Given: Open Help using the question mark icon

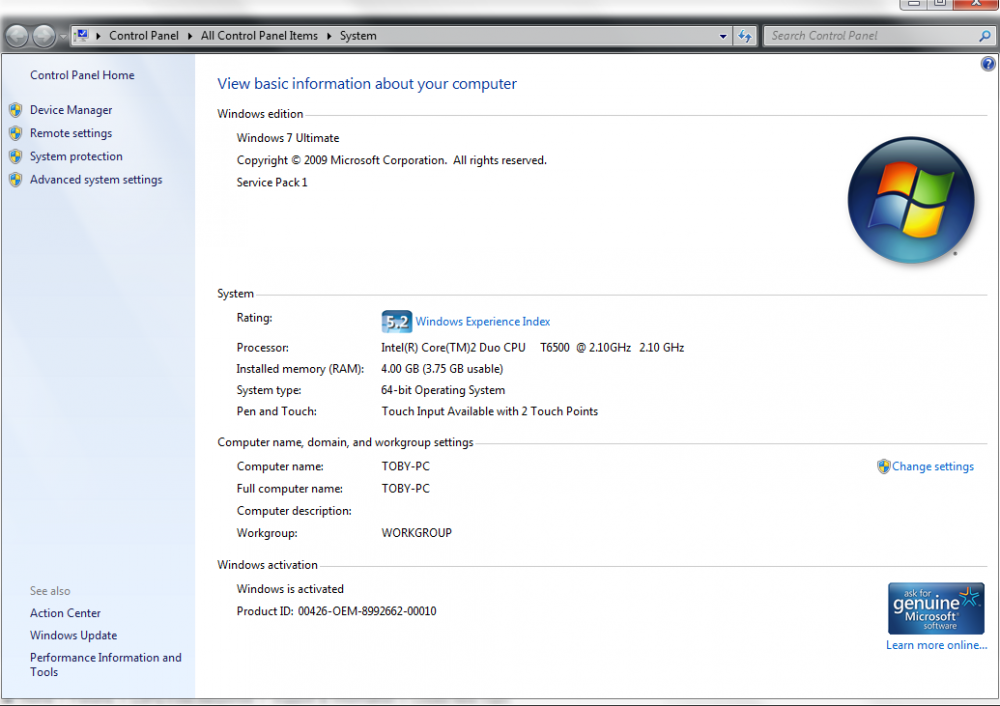Looking at the screenshot, I should point(988,63).
